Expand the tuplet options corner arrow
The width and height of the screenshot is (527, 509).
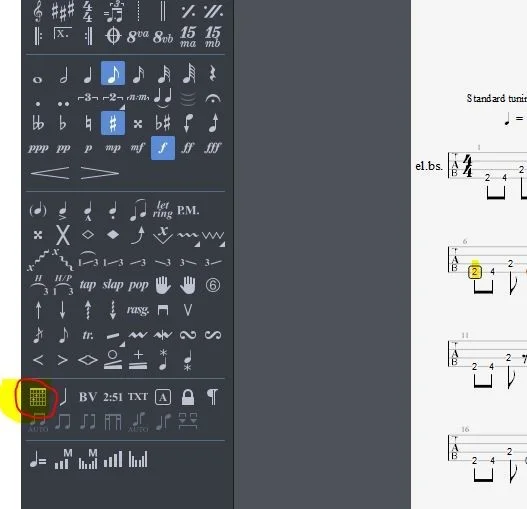point(122,107)
